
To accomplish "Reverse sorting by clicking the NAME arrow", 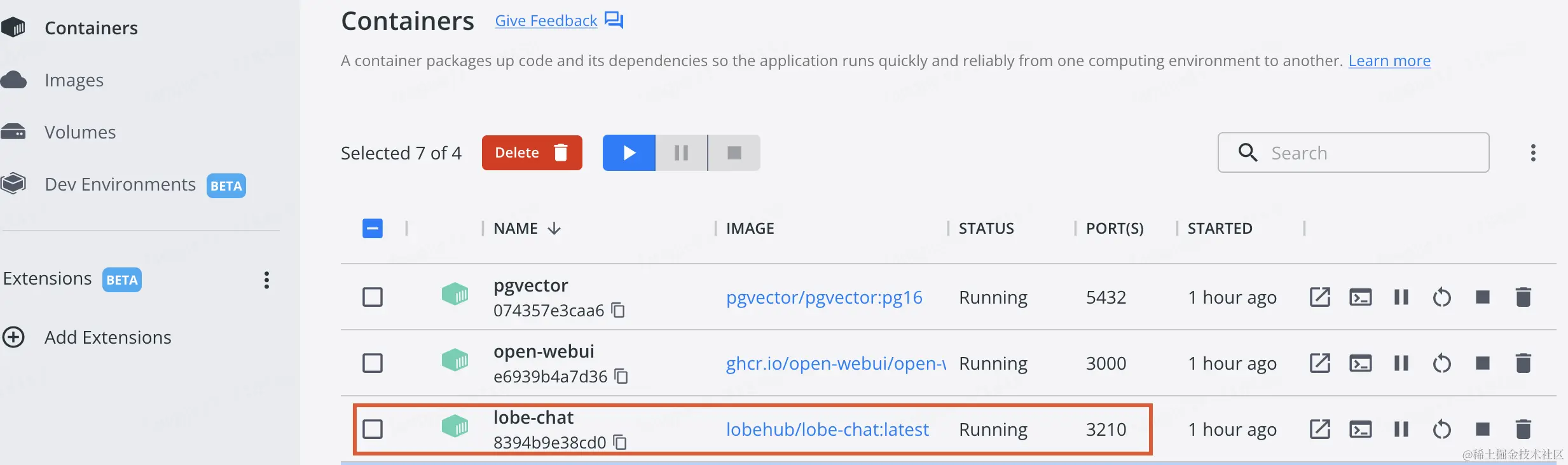I will (553, 228).
